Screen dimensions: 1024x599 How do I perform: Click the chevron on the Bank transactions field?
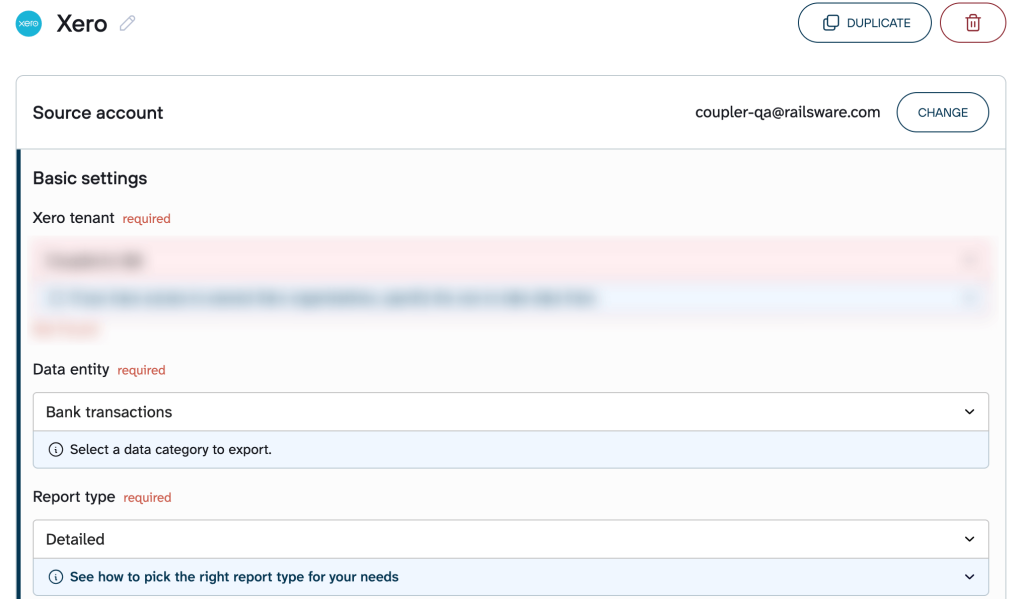[968, 411]
